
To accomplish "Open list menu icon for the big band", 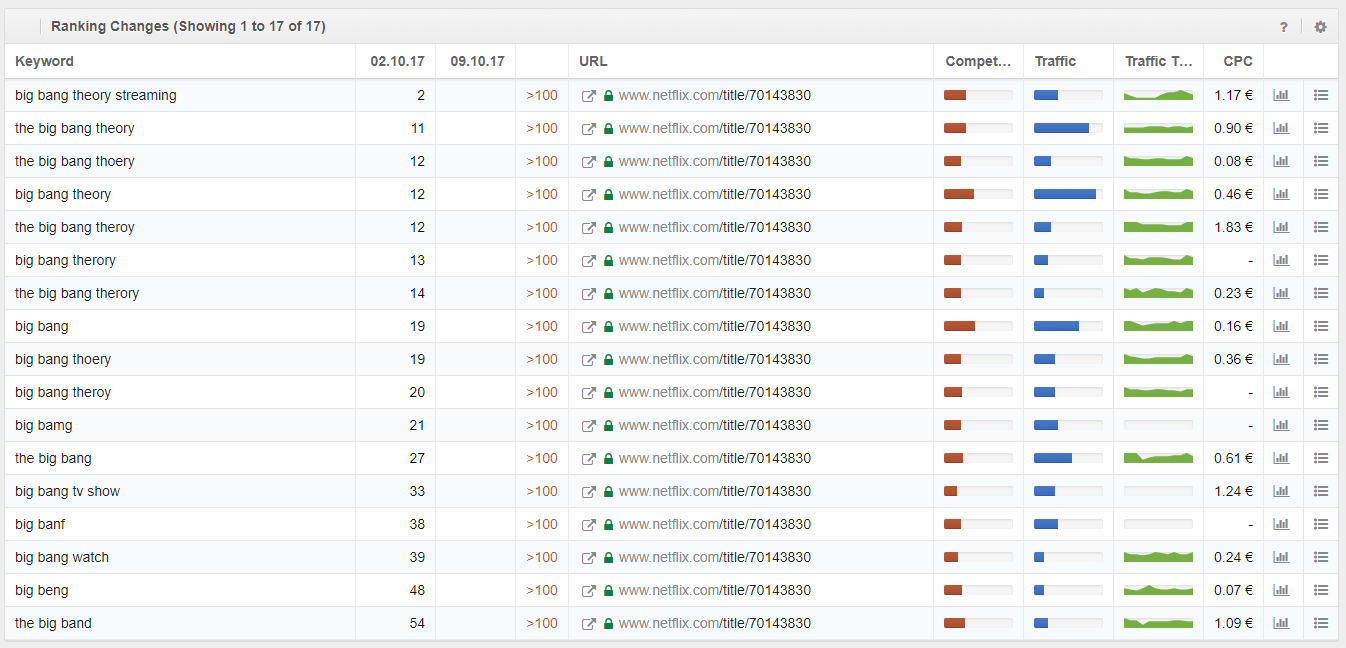I will pyautogui.click(x=1320, y=623).
